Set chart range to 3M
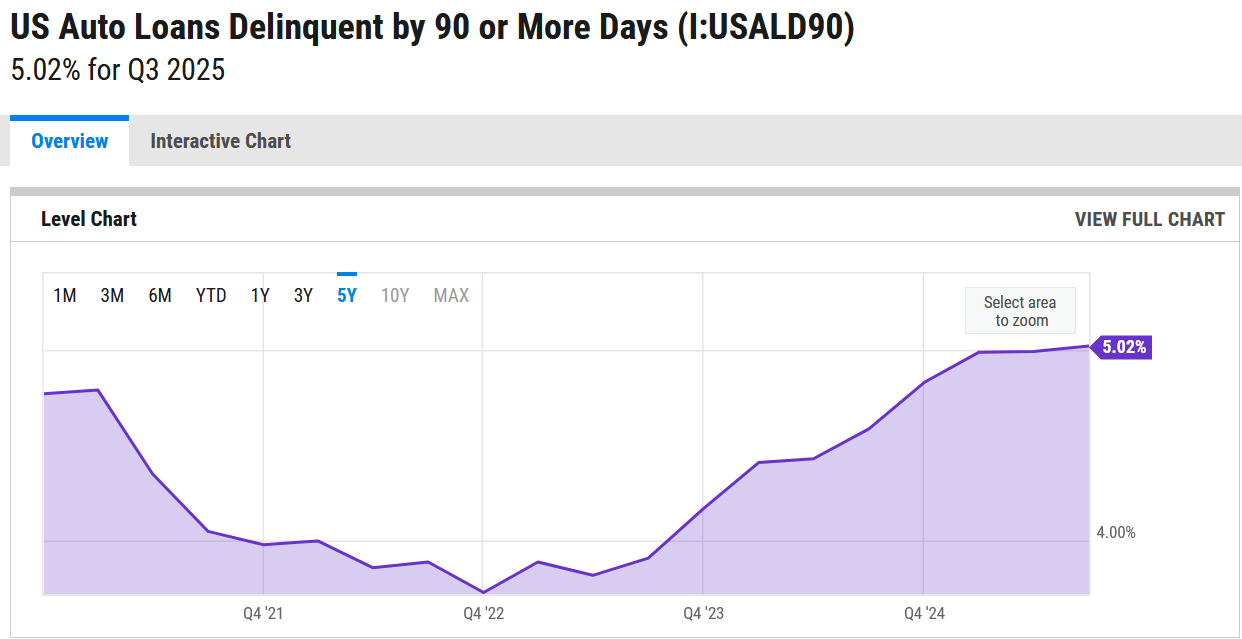This screenshot has height=639, width=1242. coord(112,295)
